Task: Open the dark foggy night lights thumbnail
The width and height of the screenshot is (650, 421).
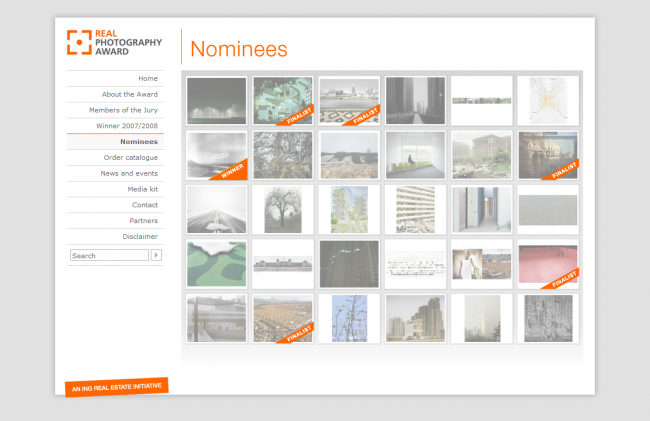Action: click(x=216, y=101)
